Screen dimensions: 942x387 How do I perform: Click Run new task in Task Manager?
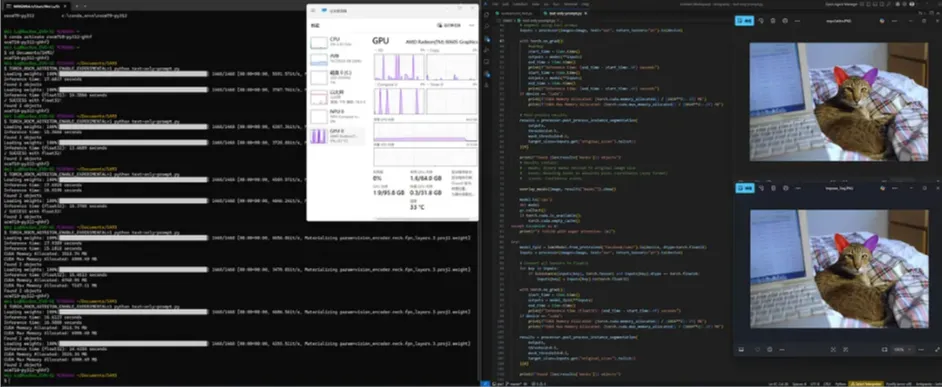point(448,25)
